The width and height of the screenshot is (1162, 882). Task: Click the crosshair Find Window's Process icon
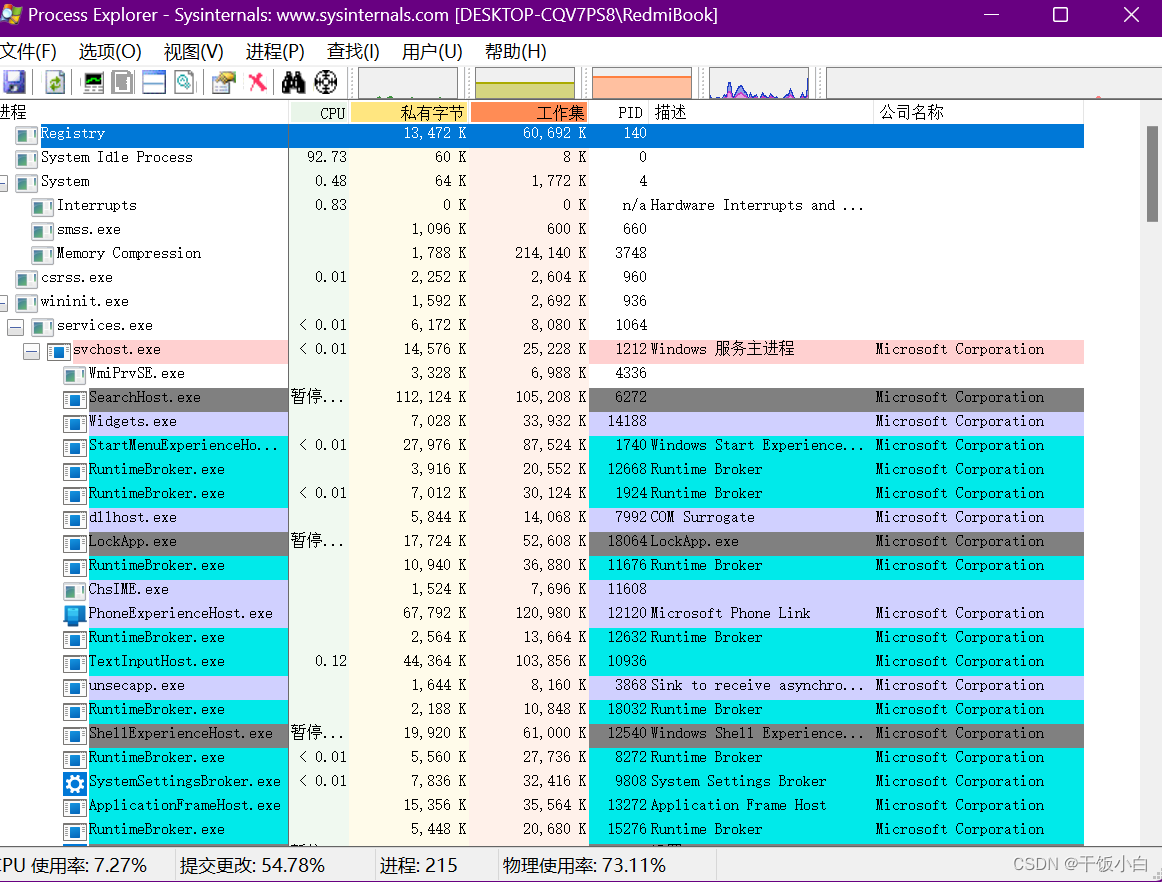tap(326, 82)
